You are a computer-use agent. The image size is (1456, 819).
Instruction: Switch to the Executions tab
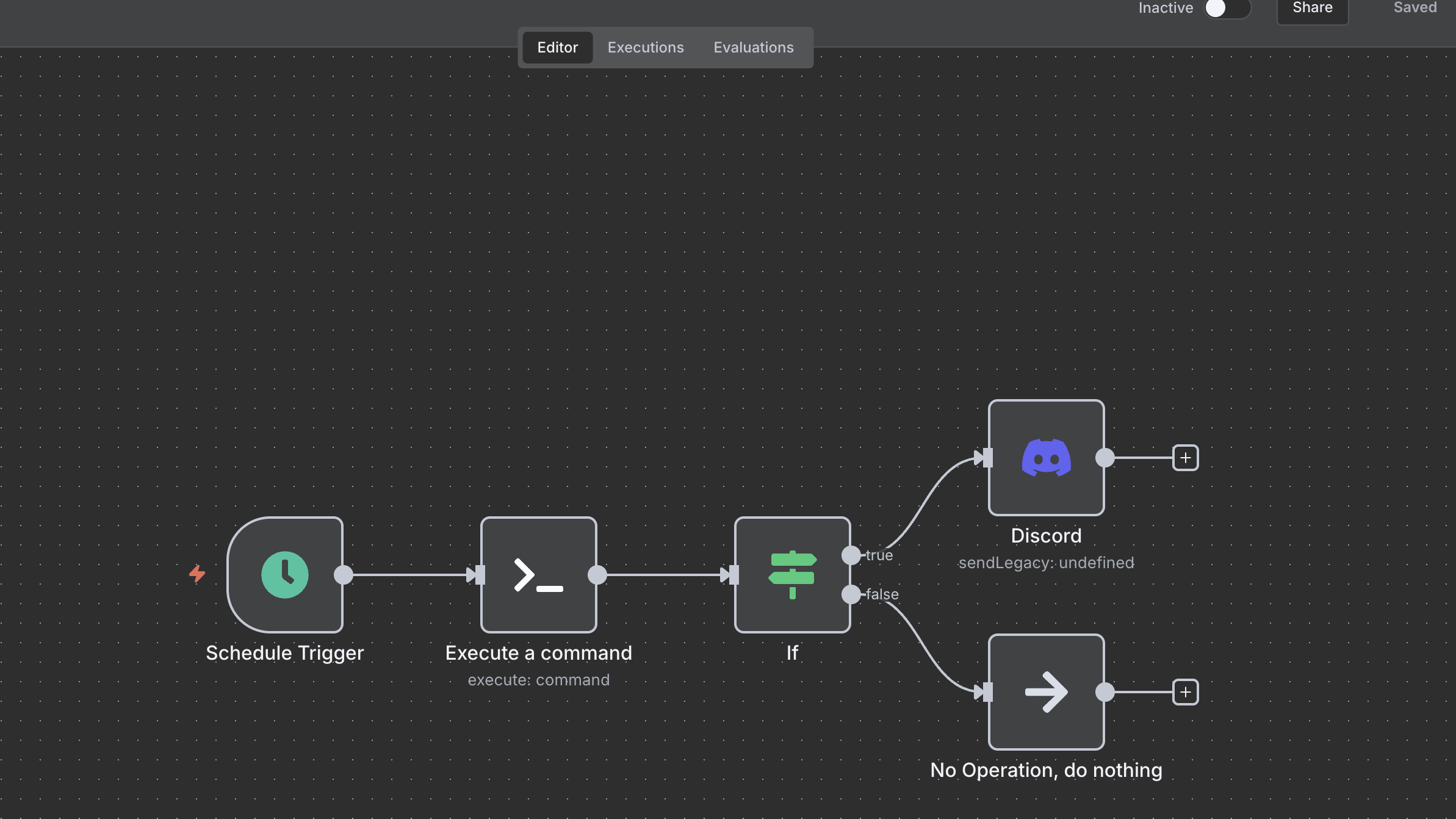[x=646, y=47]
